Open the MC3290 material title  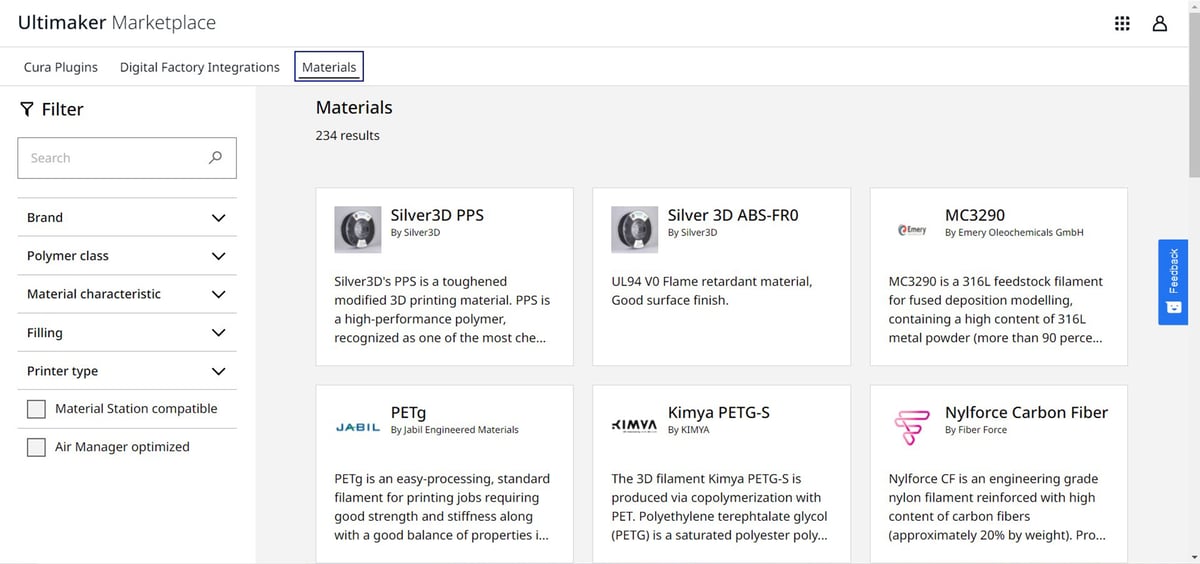[x=975, y=215]
